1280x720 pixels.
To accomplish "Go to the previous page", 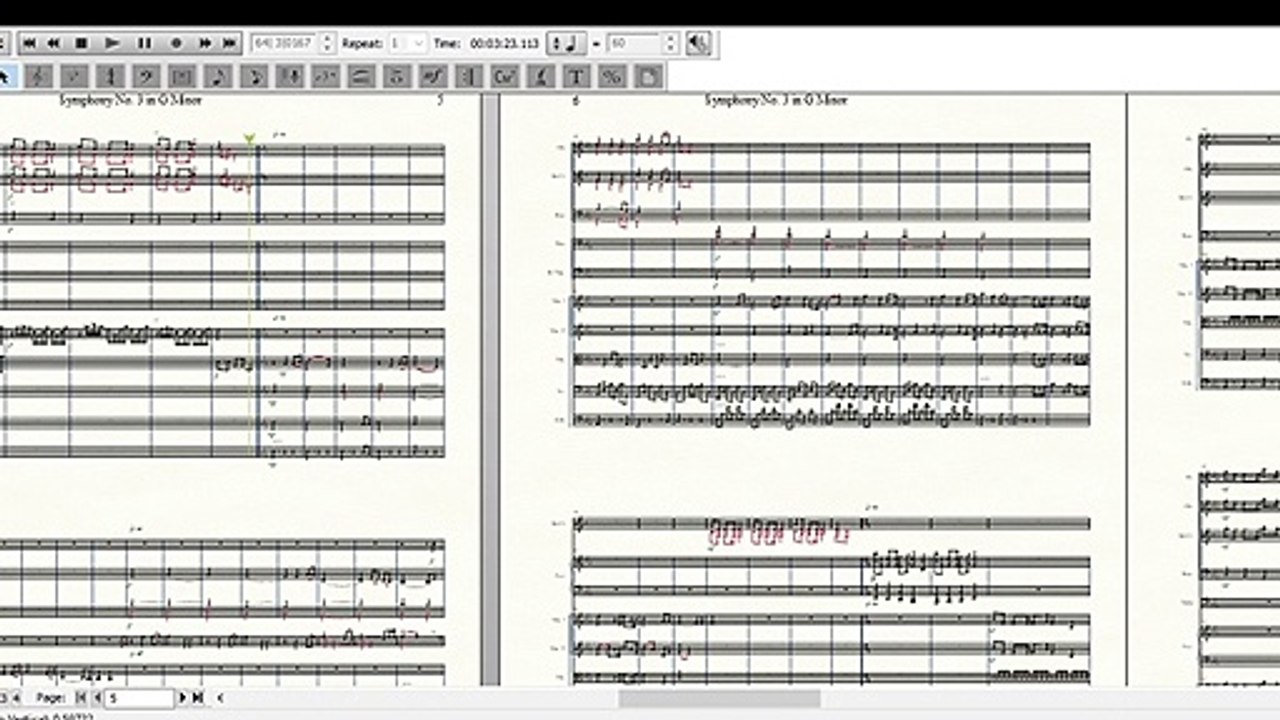I will pyautogui.click(x=96, y=697).
